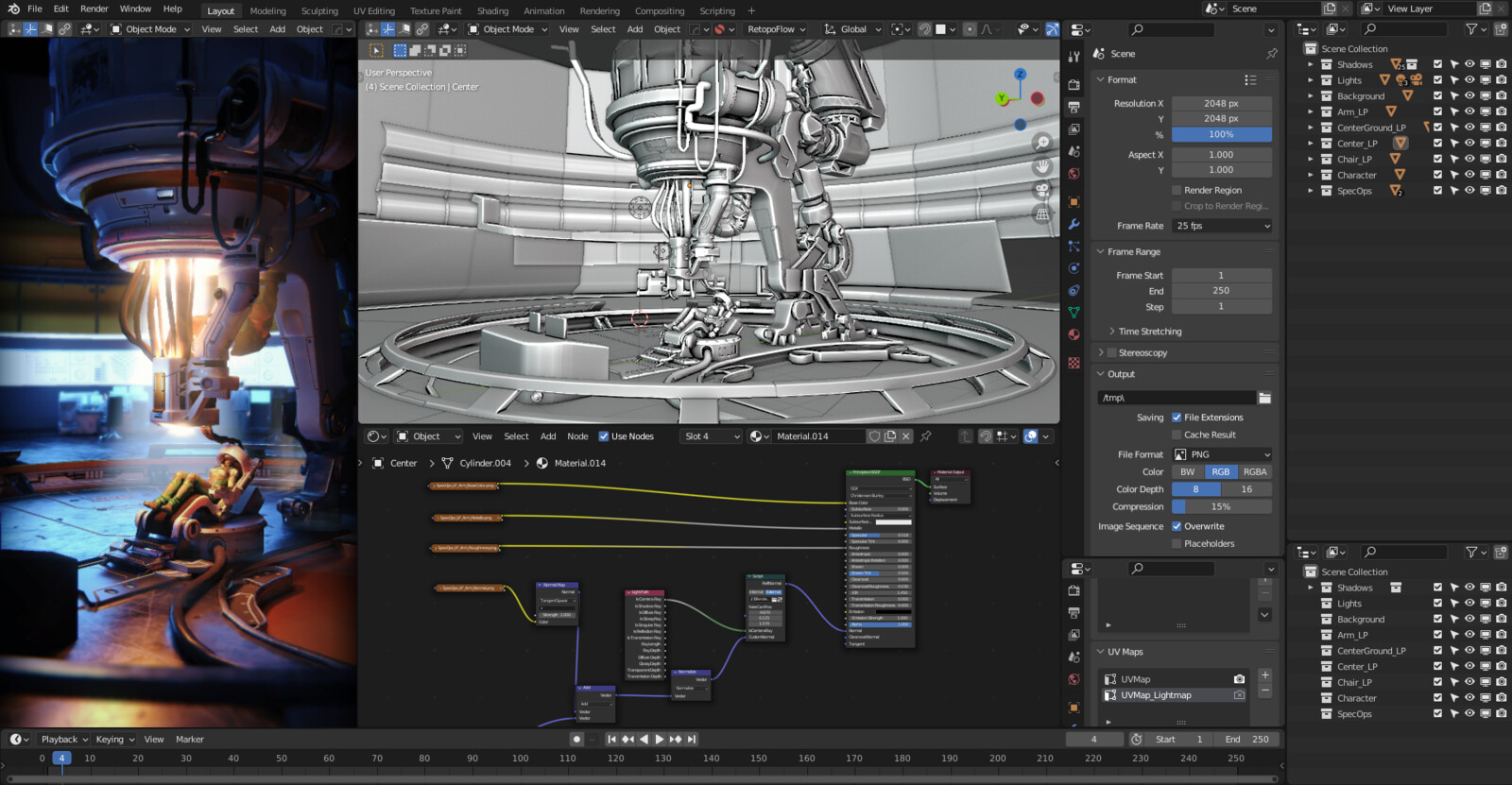
Task: Select the UVMap_Lightmap entry
Action: [1175, 695]
